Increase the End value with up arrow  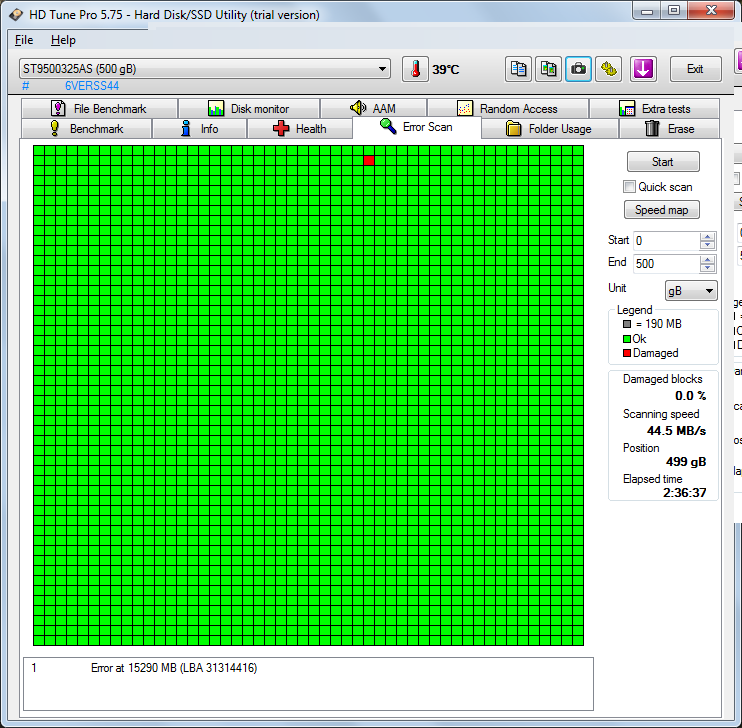coord(707,259)
